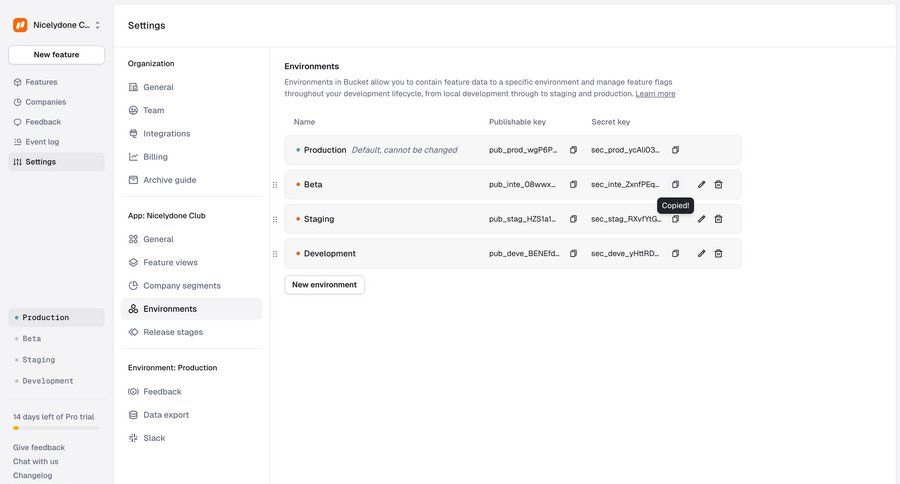The width and height of the screenshot is (900, 484).
Task: Click Give feedback link
Action: tap(39, 447)
